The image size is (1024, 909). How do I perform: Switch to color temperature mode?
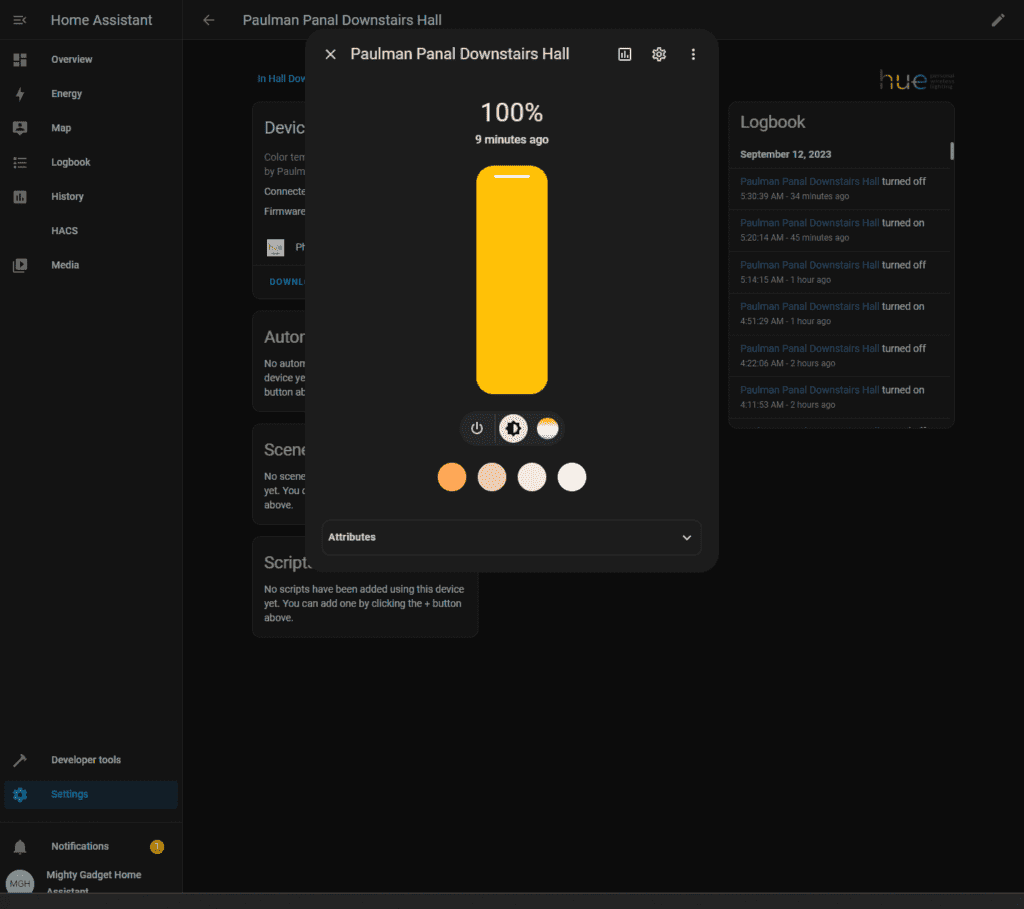point(547,429)
